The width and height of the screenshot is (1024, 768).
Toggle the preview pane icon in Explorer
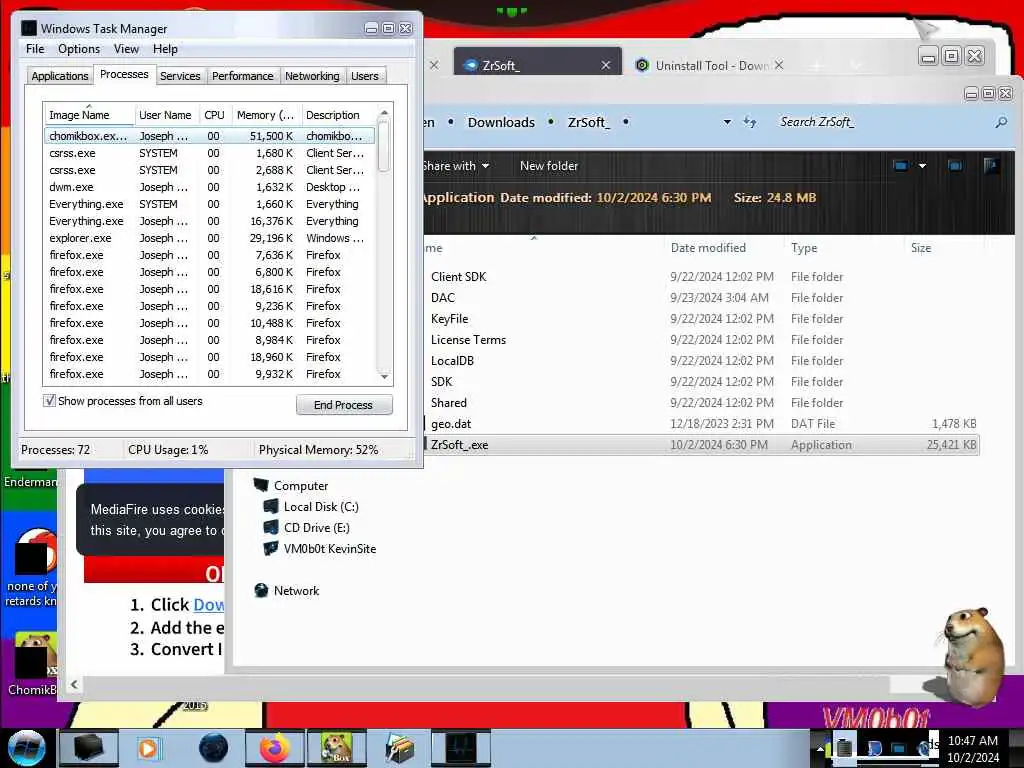(x=955, y=166)
